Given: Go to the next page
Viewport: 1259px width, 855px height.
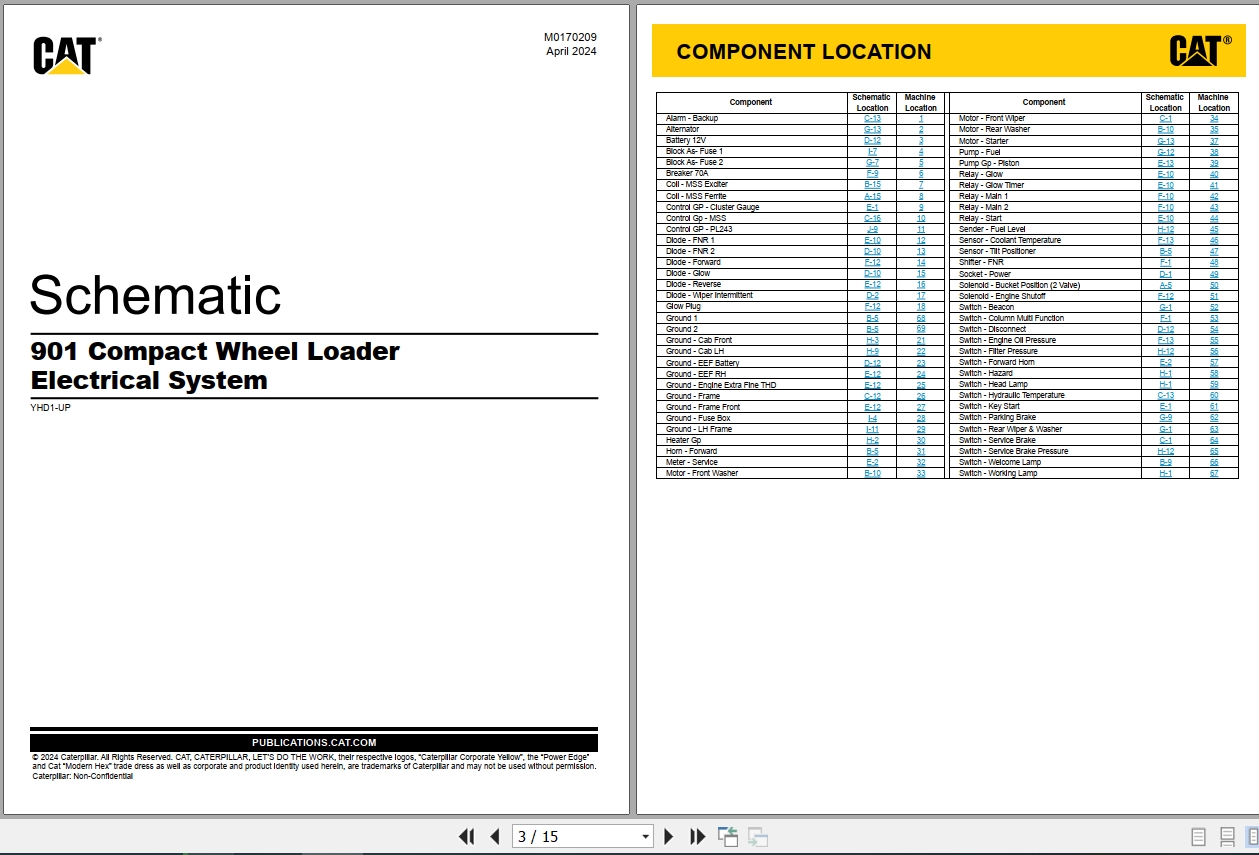Looking at the screenshot, I should click(669, 837).
